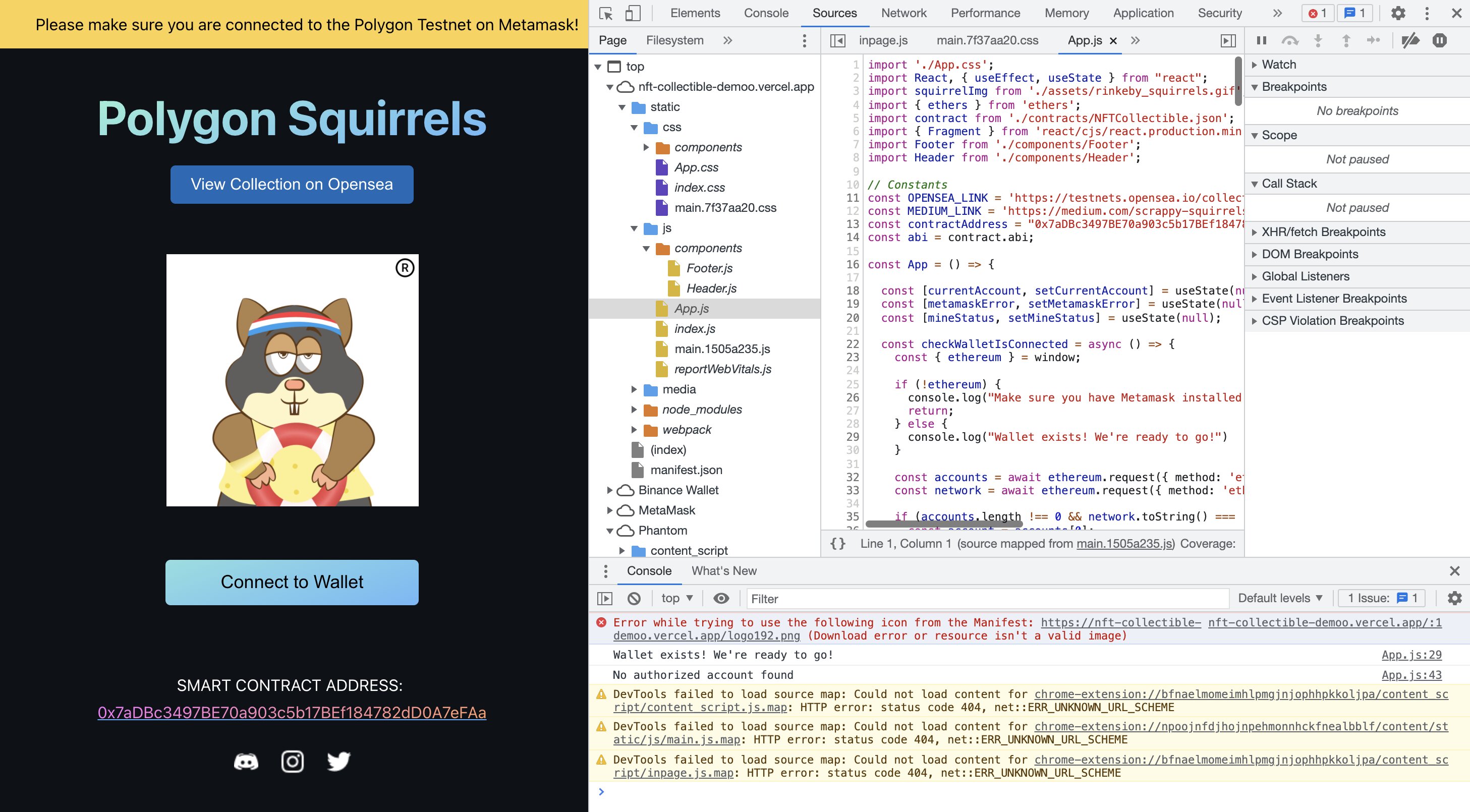The height and width of the screenshot is (812, 1470).
Task: Click the pause on exceptions icon
Action: coord(1439,40)
